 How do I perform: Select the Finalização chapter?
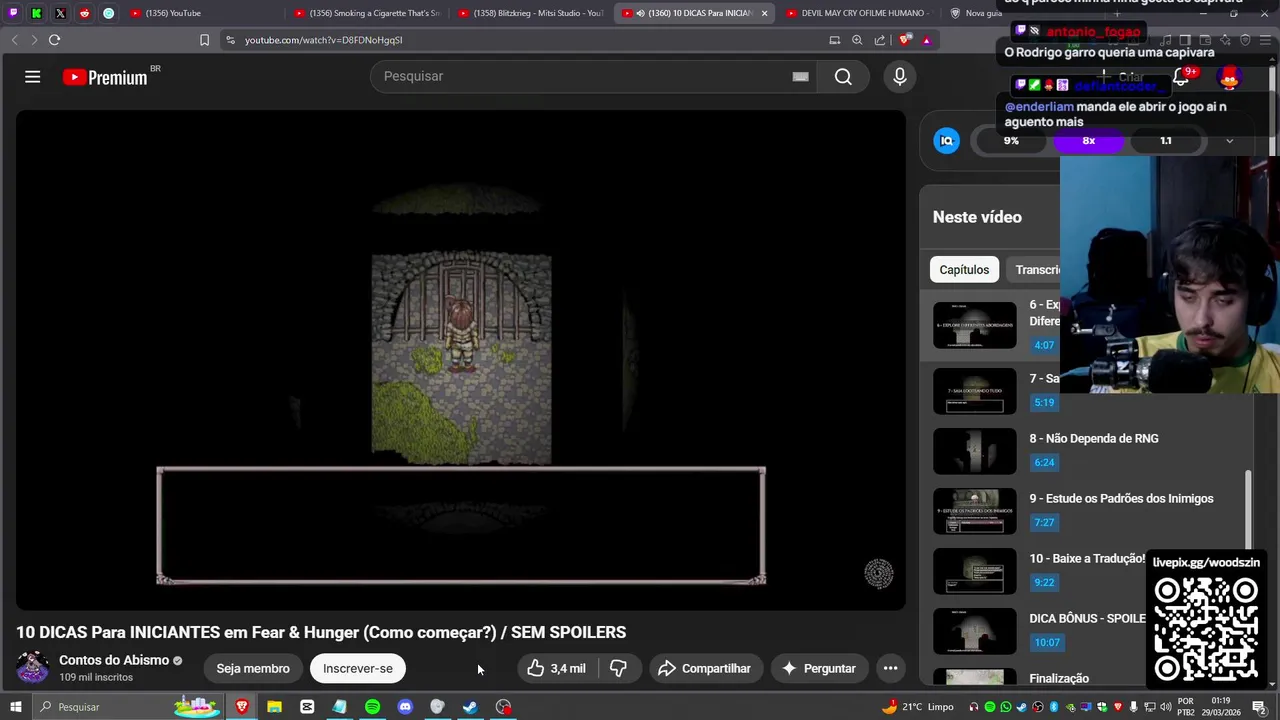(x=1059, y=678)
